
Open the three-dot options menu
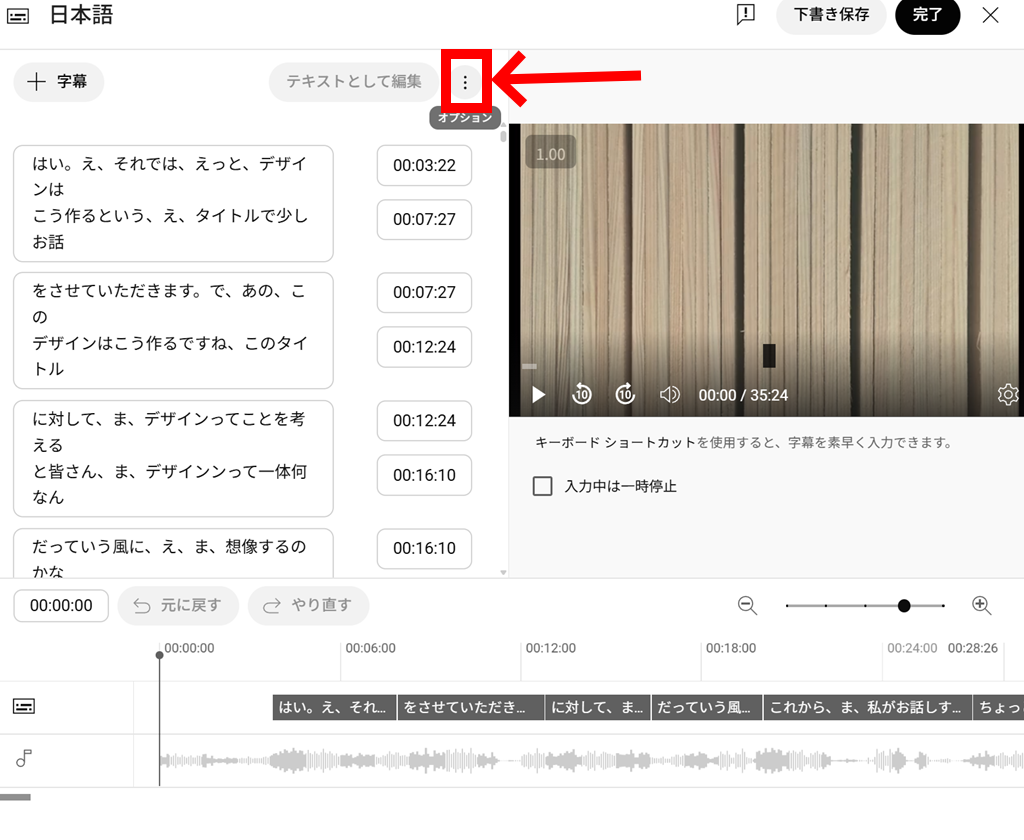point(464,82)
